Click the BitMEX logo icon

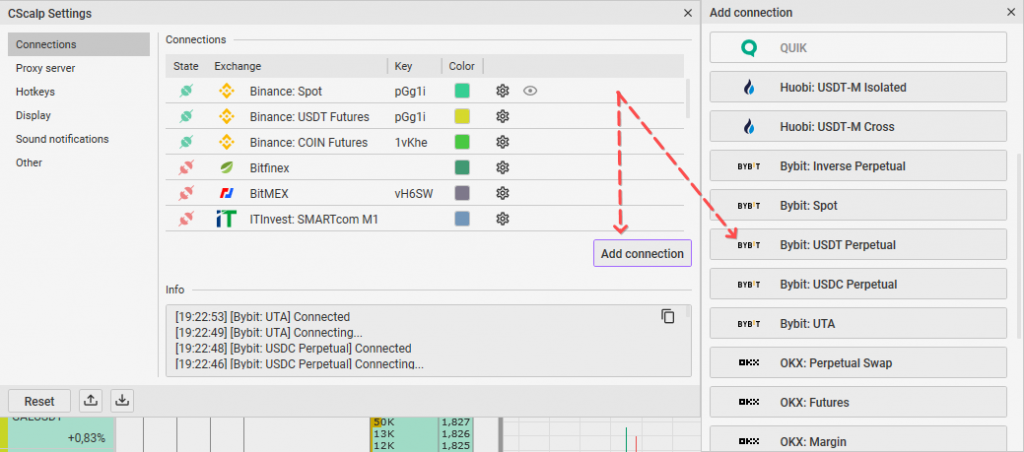coord(226,193)
